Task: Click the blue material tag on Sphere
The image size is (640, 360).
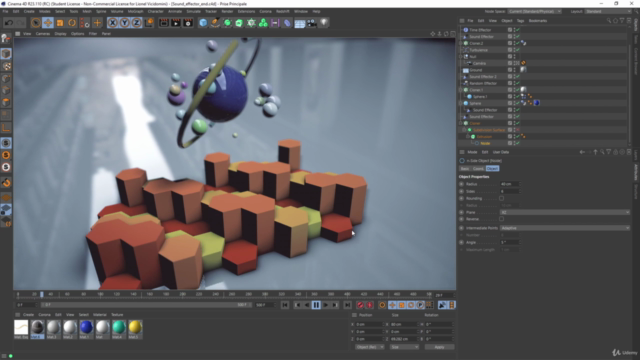Action: tap(536, 103)
